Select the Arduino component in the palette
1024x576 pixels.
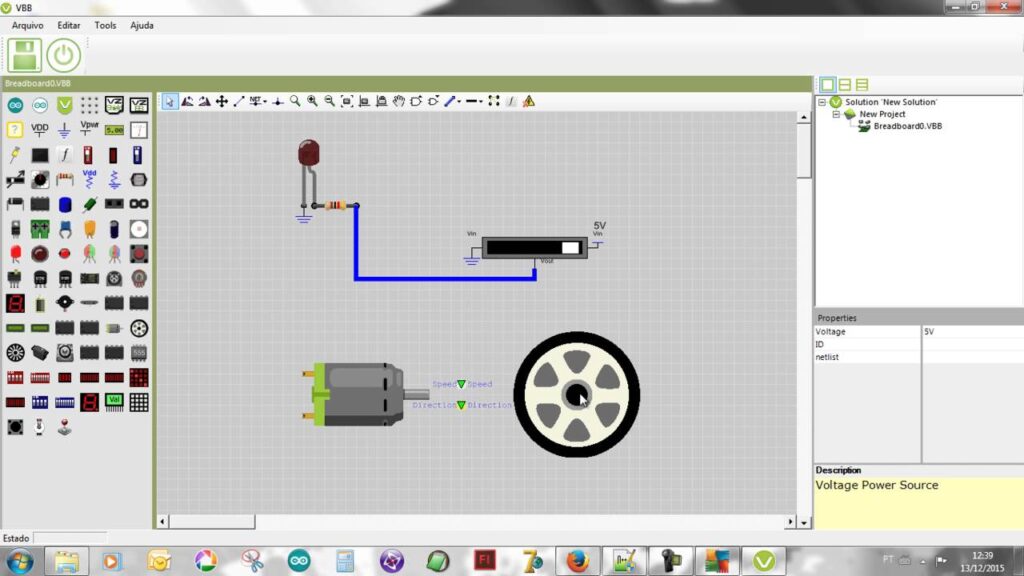(15, 104)
